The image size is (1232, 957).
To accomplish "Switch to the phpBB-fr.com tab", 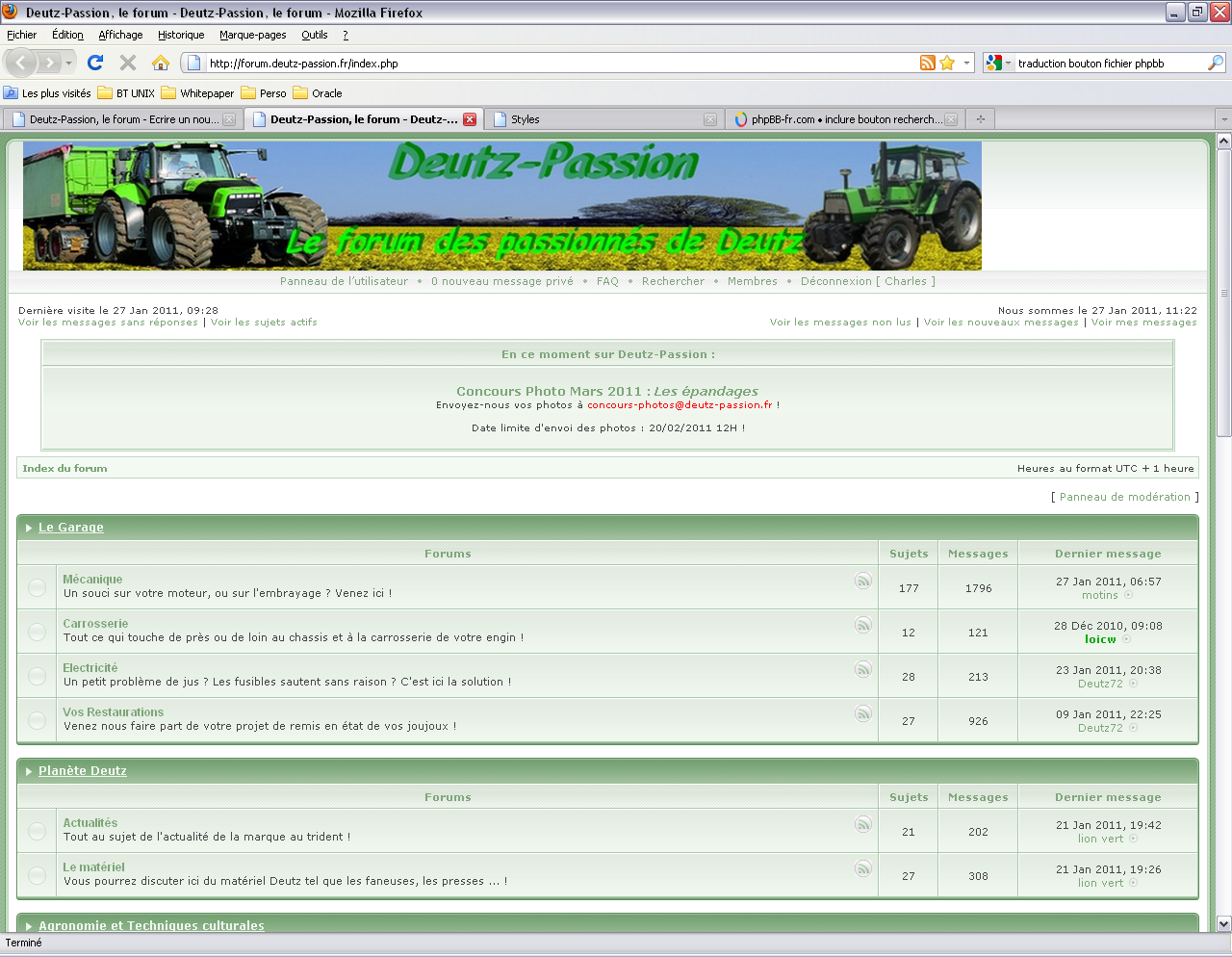I will point(844,119).
